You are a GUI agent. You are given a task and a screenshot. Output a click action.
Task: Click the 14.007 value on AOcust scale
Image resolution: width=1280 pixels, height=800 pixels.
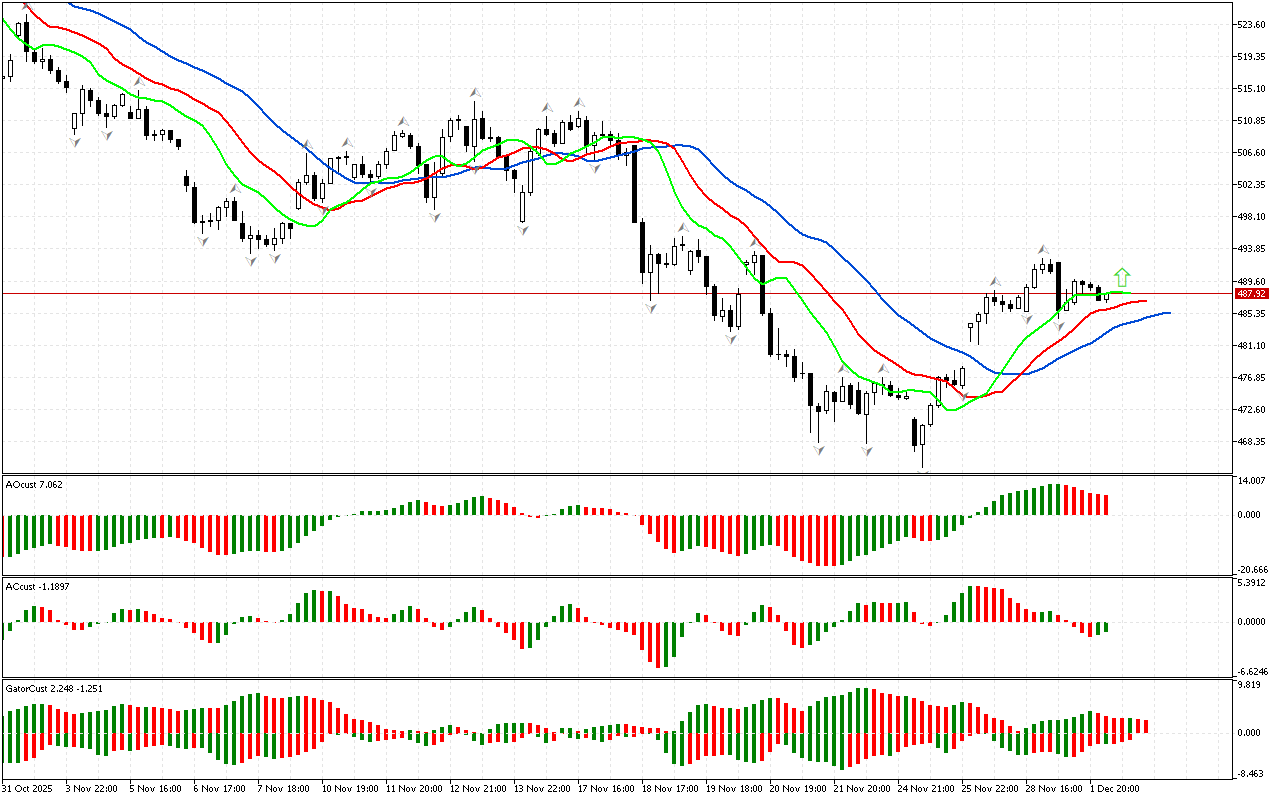[1252, 482]
